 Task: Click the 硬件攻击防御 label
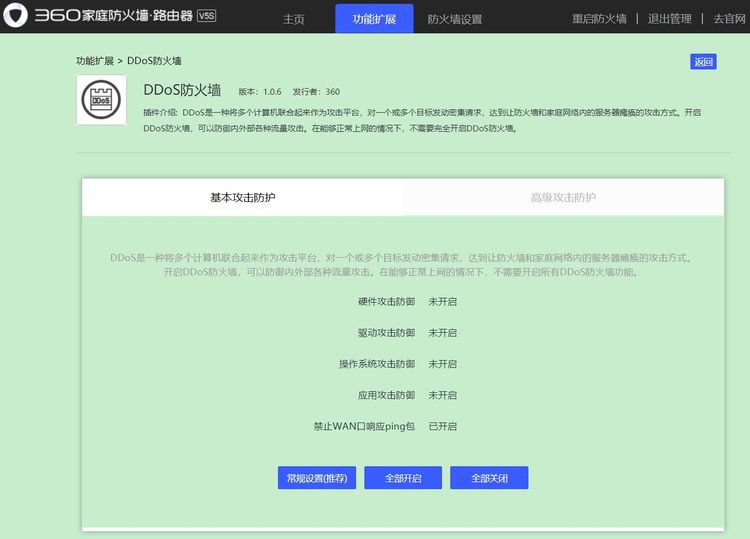[x=386, y=302]
